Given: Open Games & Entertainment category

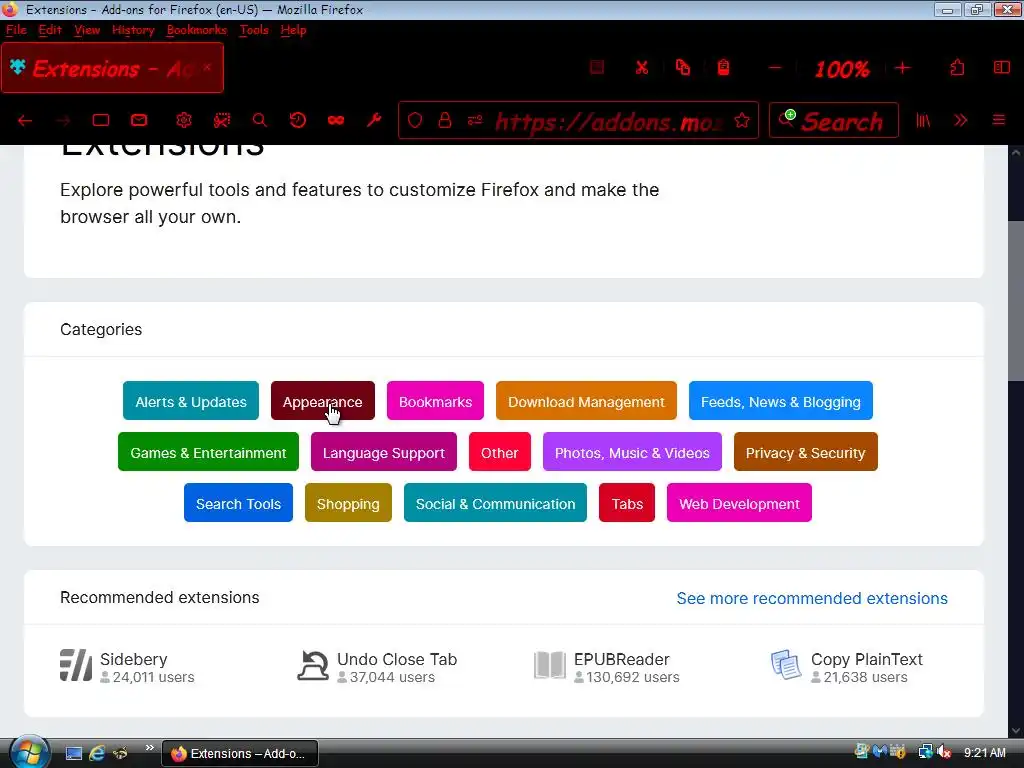Looking at the screenshot, I should click(208, 452).
